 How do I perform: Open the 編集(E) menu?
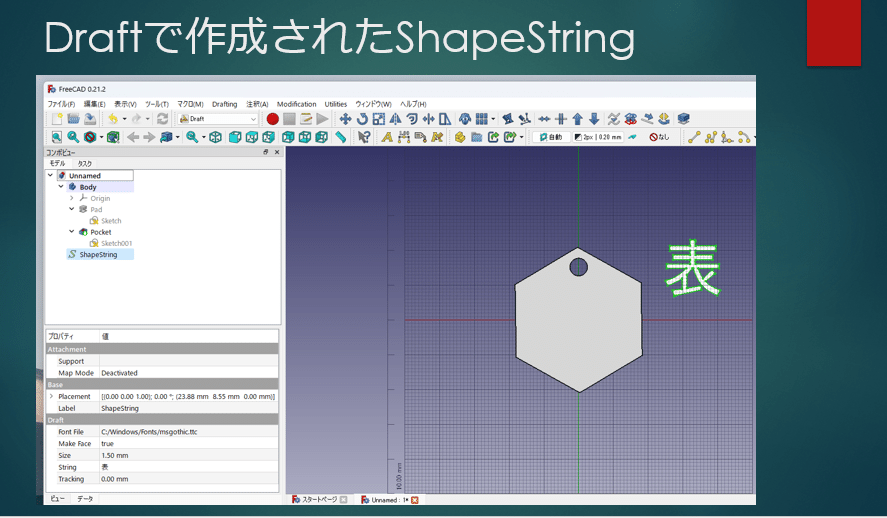point(94,104)
